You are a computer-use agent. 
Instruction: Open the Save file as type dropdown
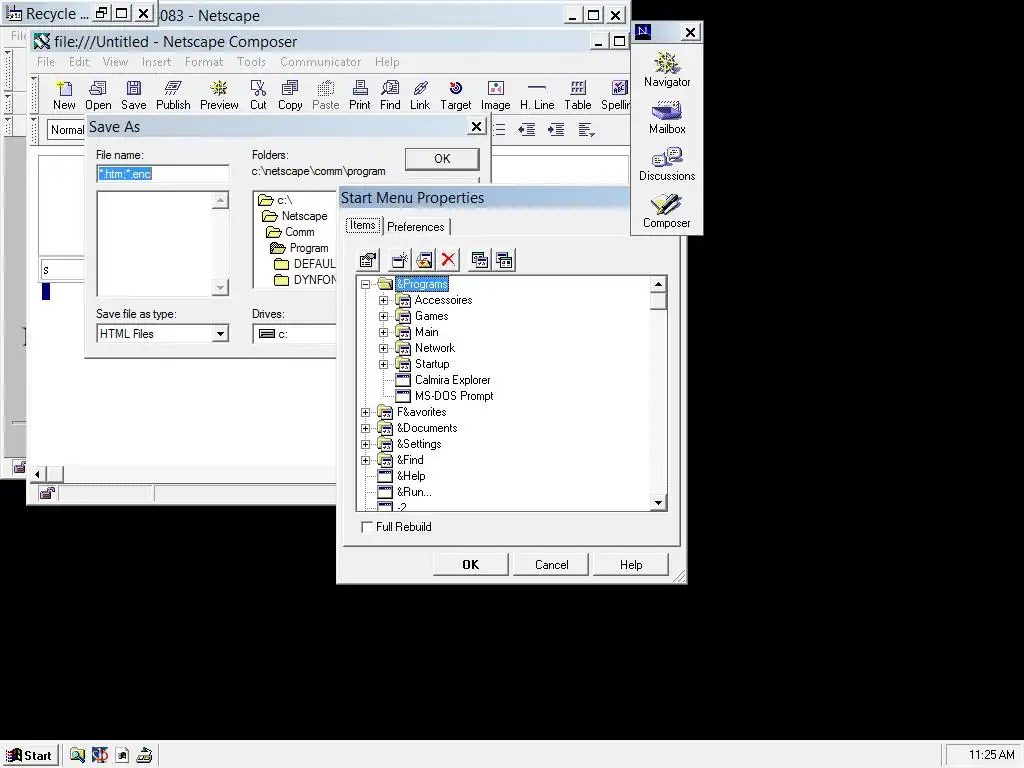coord(220,334)
